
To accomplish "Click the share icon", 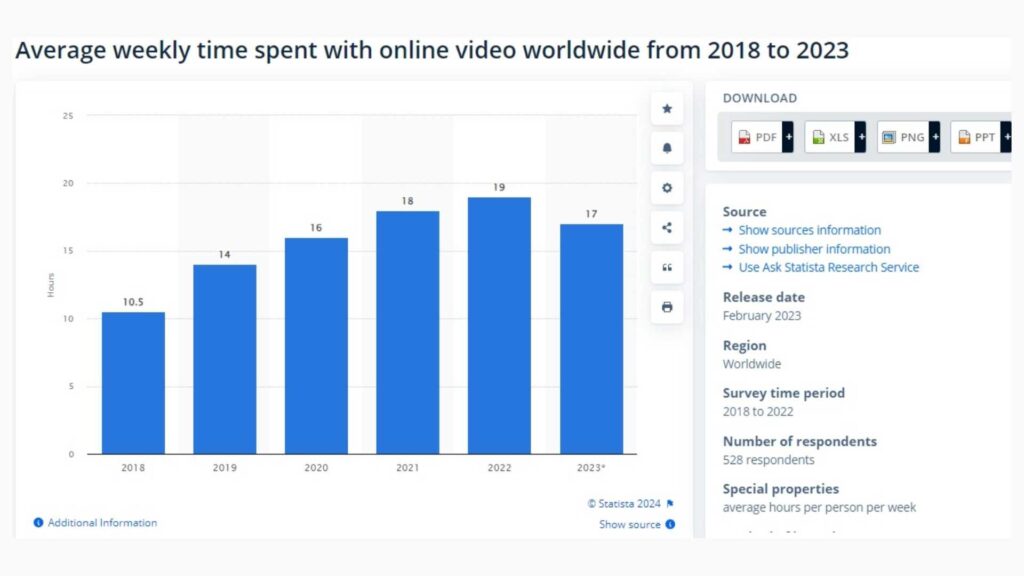I will pos(667,228).
